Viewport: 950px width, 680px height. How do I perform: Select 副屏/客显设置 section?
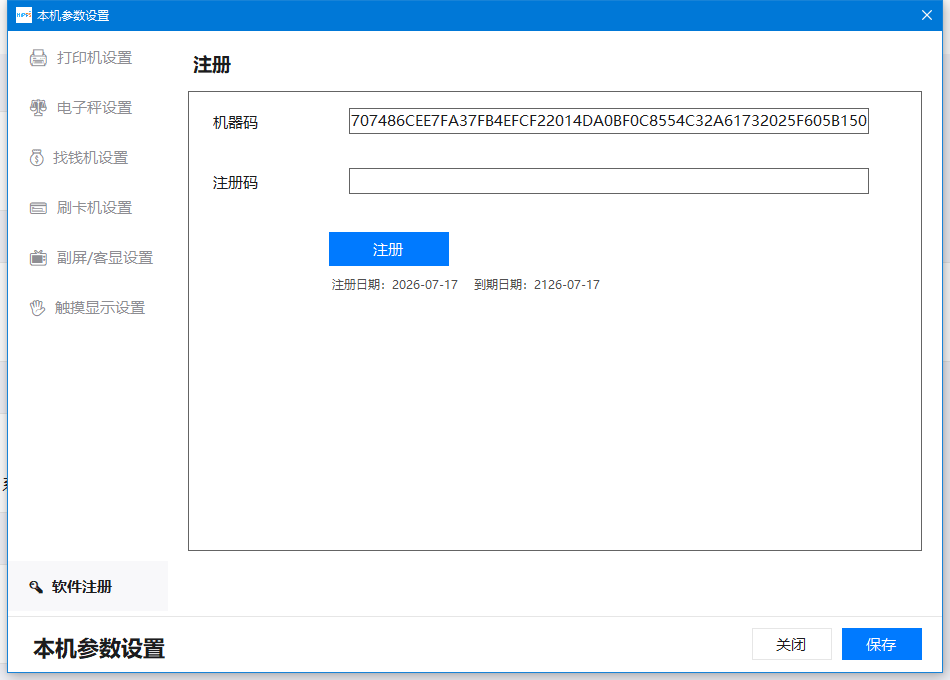pos(88,258)
